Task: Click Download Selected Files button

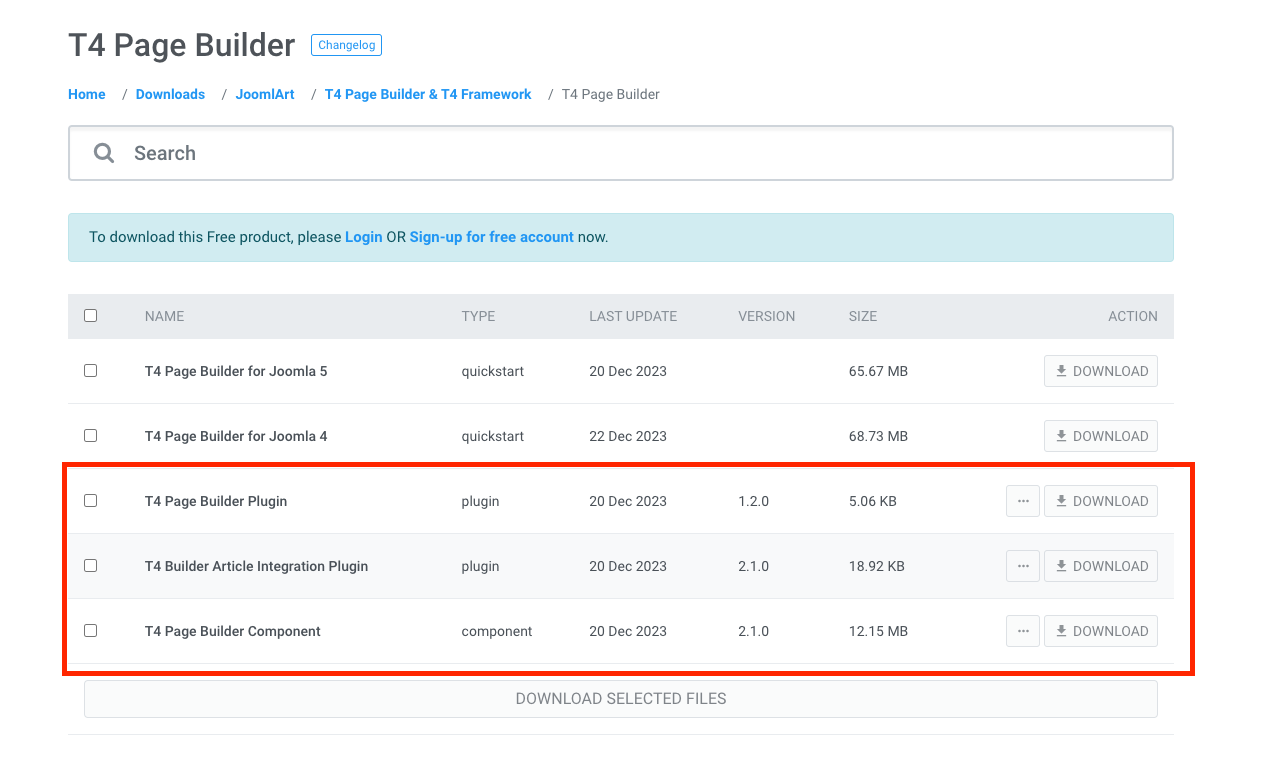Action: (x=621, y=699)
